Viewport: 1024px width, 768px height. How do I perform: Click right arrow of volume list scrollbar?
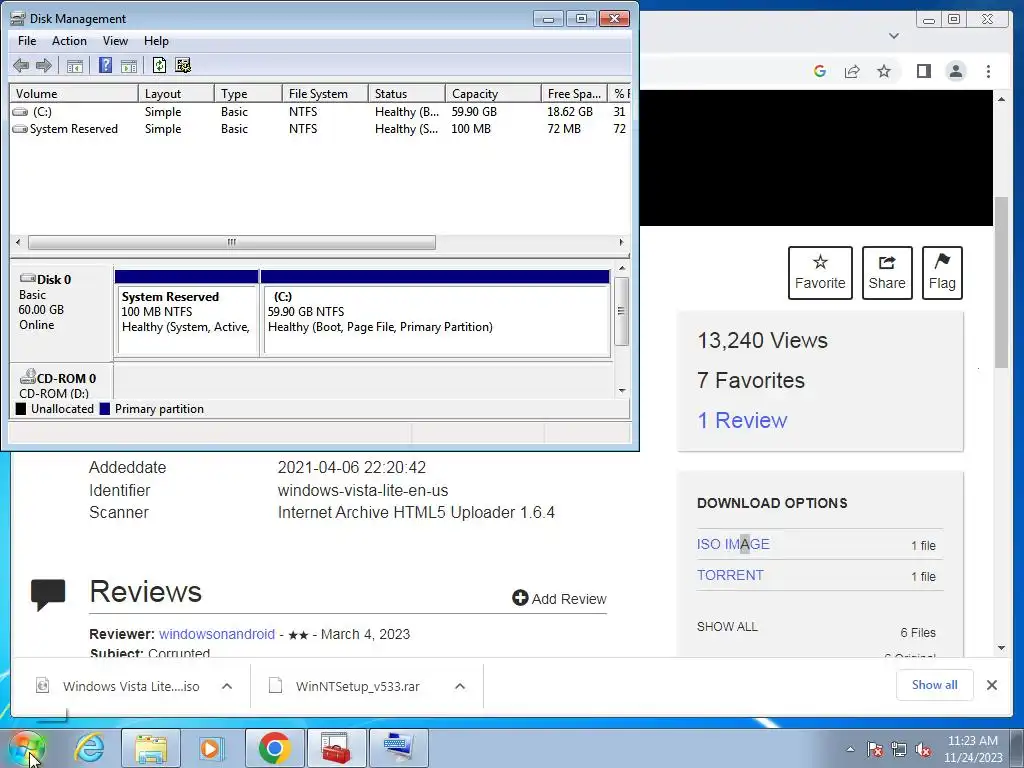coord(621,242)
